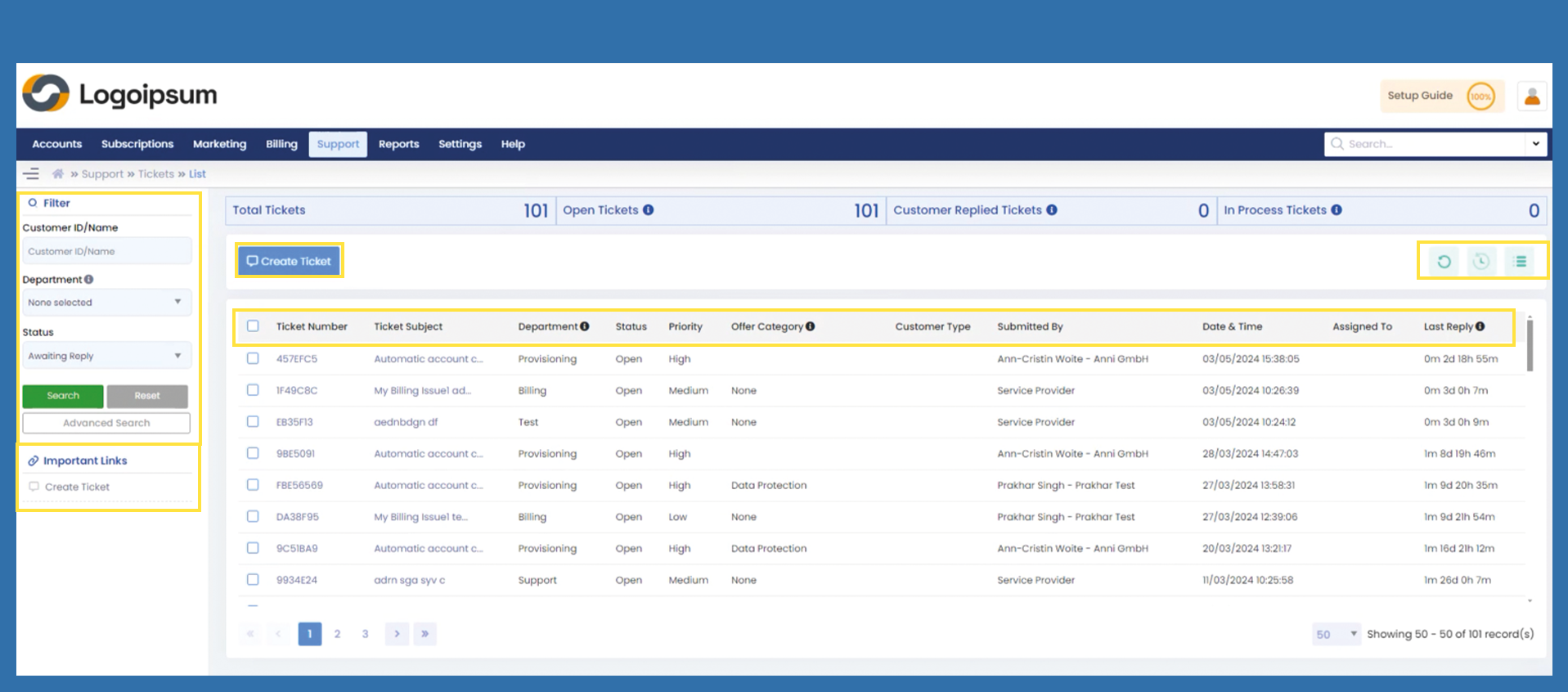1568x692 pixels.
Task: Check the box for ticket 457EFC5
Action: coord(253,358)
